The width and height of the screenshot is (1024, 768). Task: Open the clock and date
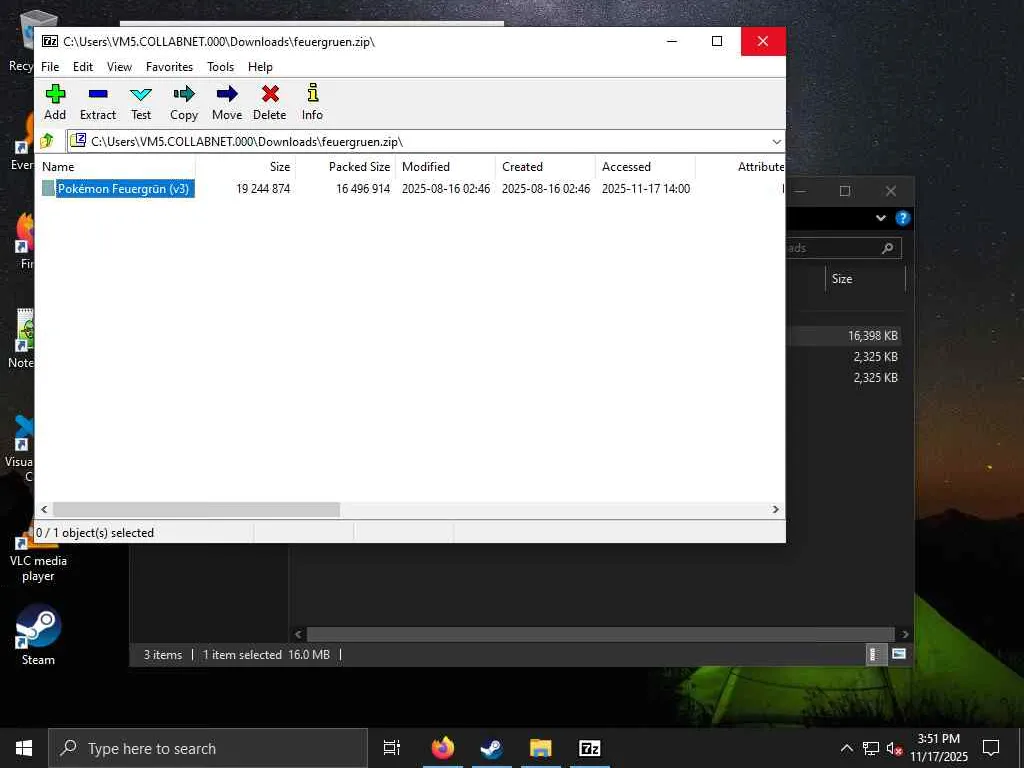click(x=938, y=748)
